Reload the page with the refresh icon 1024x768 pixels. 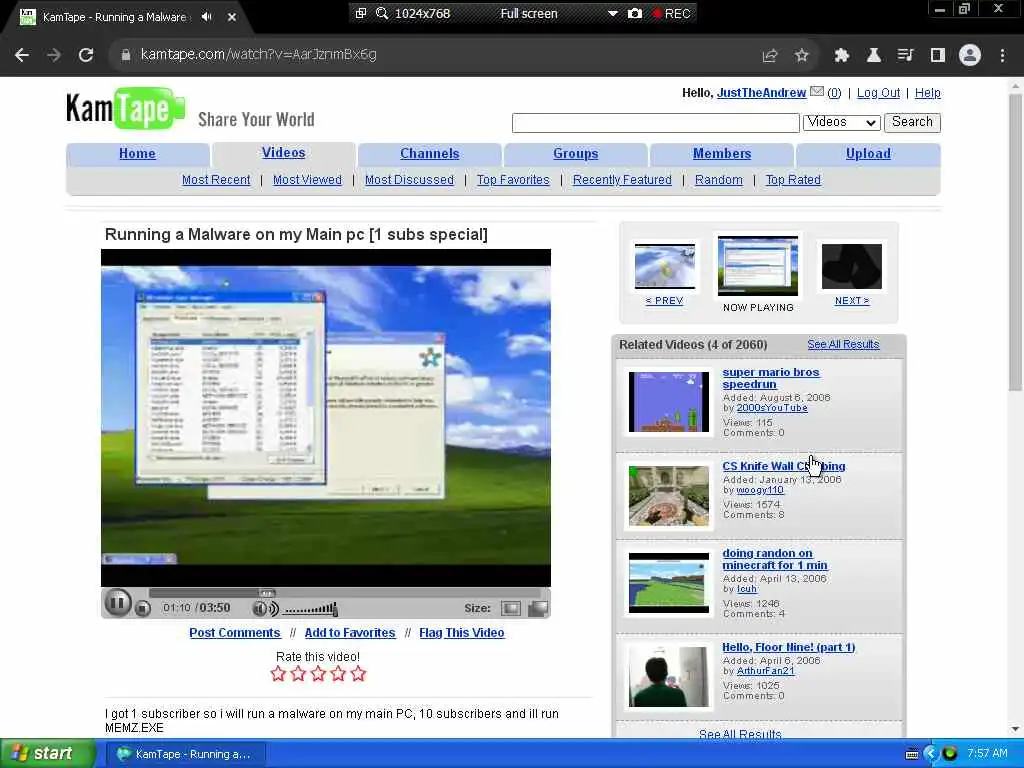(x=86, y=56)
